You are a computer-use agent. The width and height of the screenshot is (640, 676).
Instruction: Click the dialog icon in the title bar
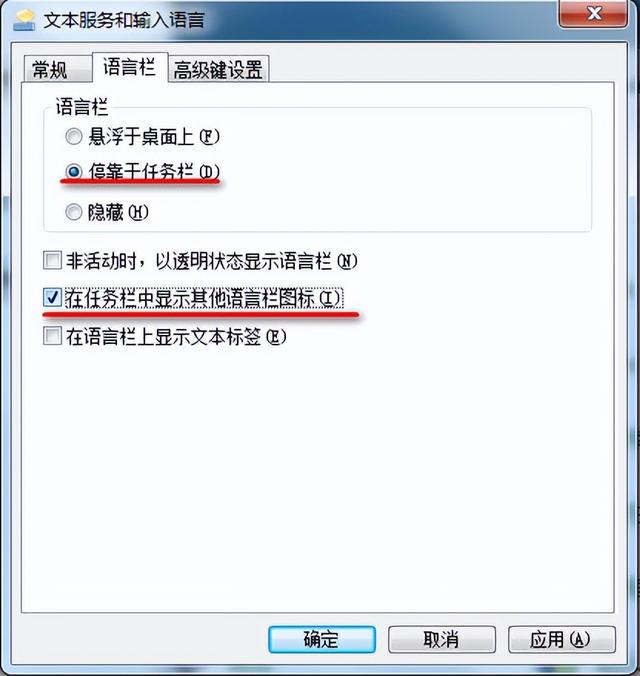click(x=25, y=20)
